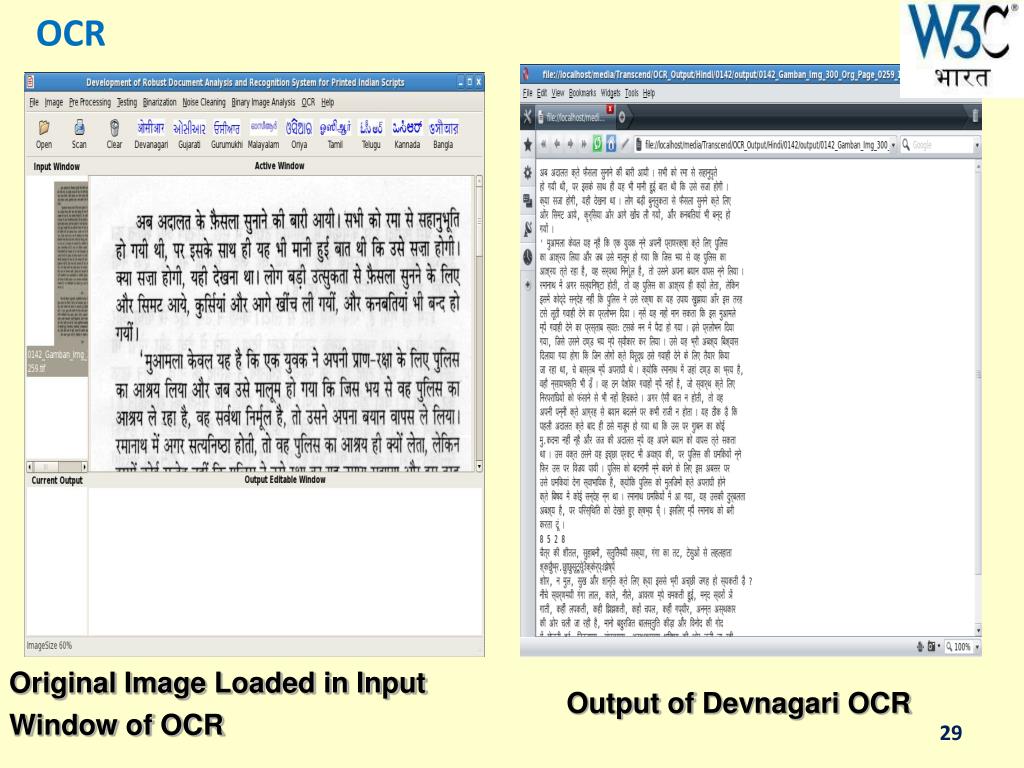The width and height of the screenshot is (1024, 768).
Task: Click the camera icon in browser status bar
Action: tap(931, 647)
